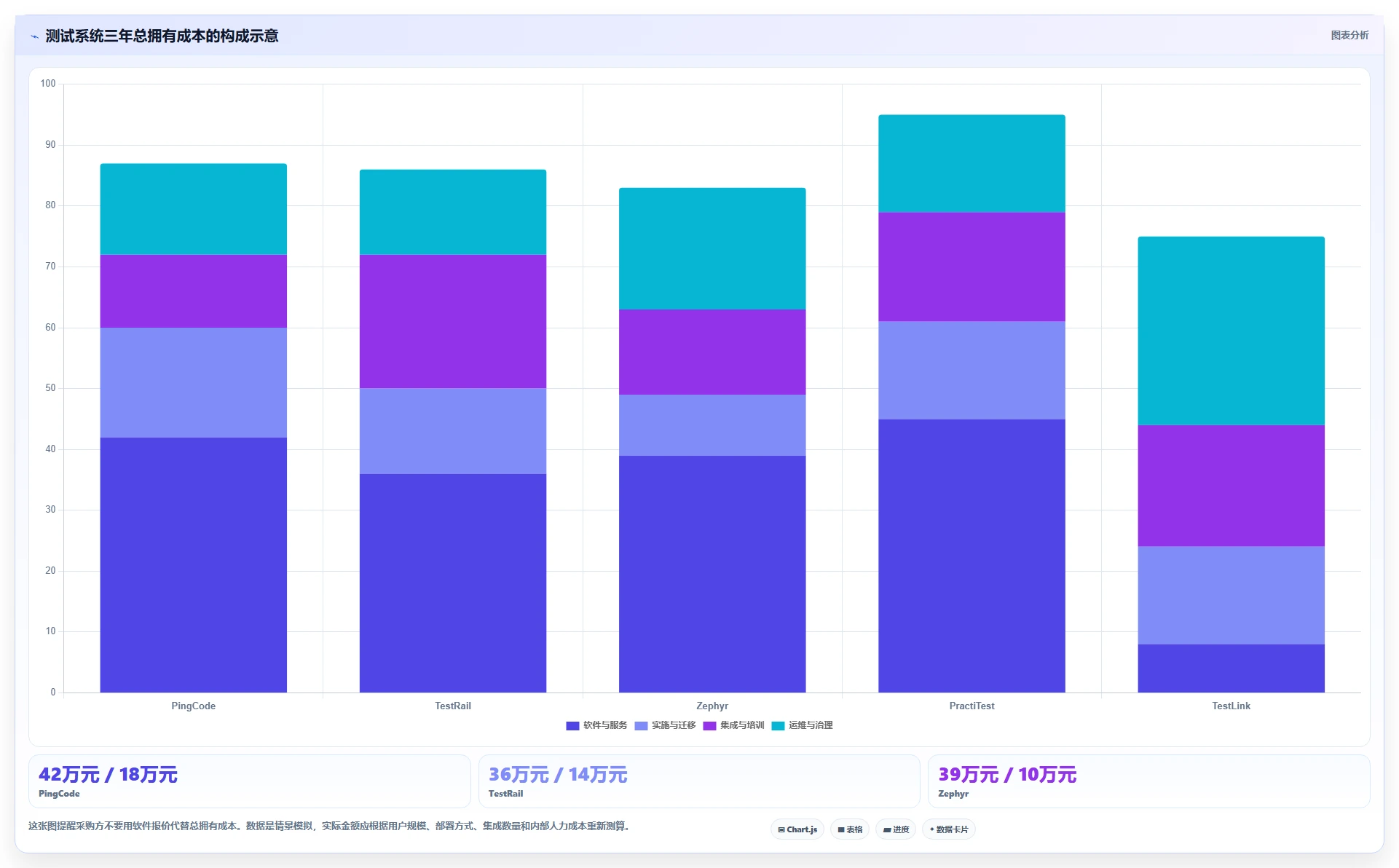This screenshot has height=868, width=1399.
Task: Click the footnote beginning 这张图提醒采购方
Action: pyautogui.click(x=329, y=826)
